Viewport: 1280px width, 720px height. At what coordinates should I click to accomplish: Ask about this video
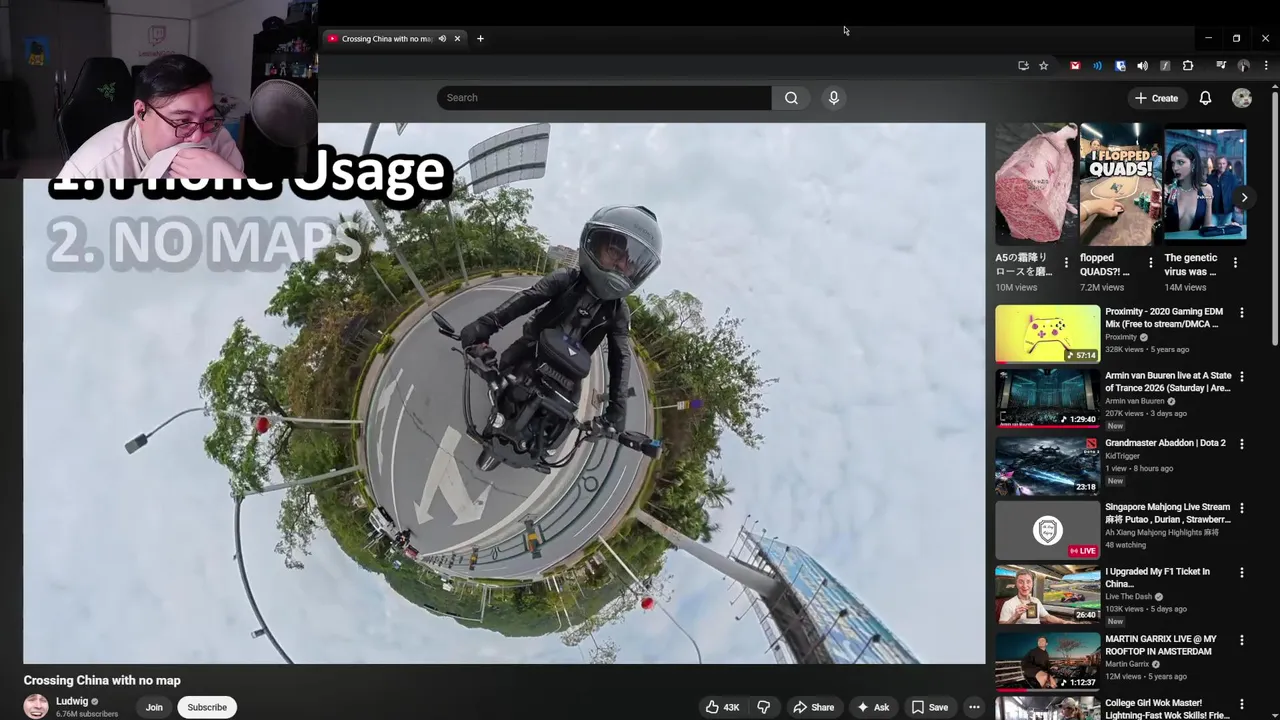873,707
